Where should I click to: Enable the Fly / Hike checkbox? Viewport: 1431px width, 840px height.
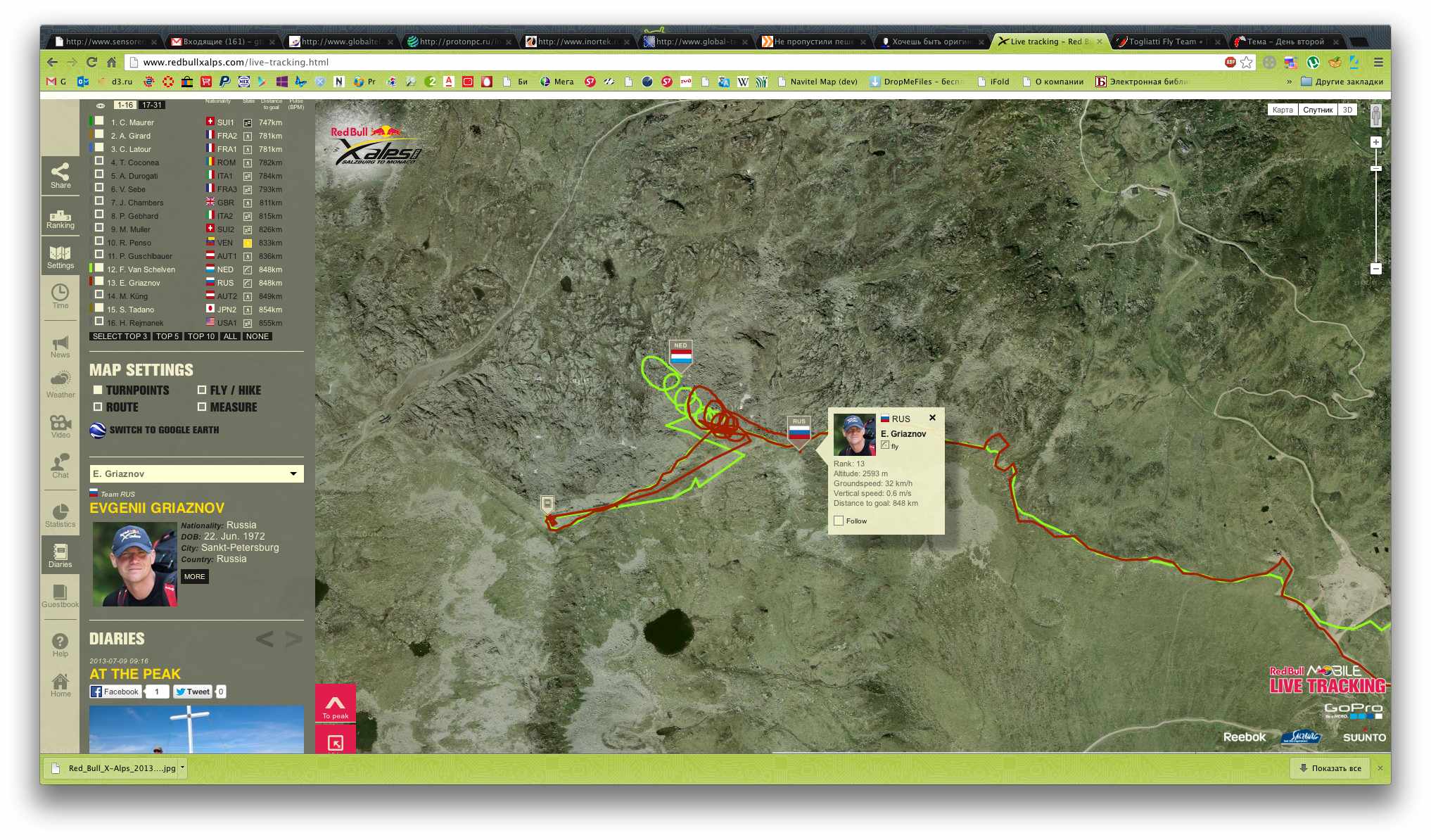pos(202,390)
